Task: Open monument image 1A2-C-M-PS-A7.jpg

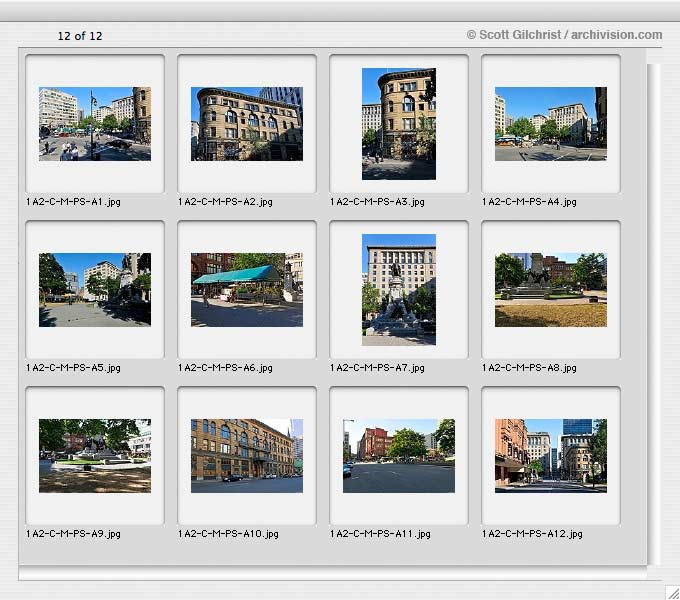Action: (399, 290)
